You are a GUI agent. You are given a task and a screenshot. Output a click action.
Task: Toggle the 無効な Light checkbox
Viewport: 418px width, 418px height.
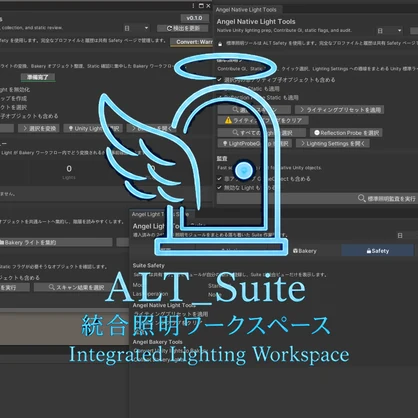219,188
